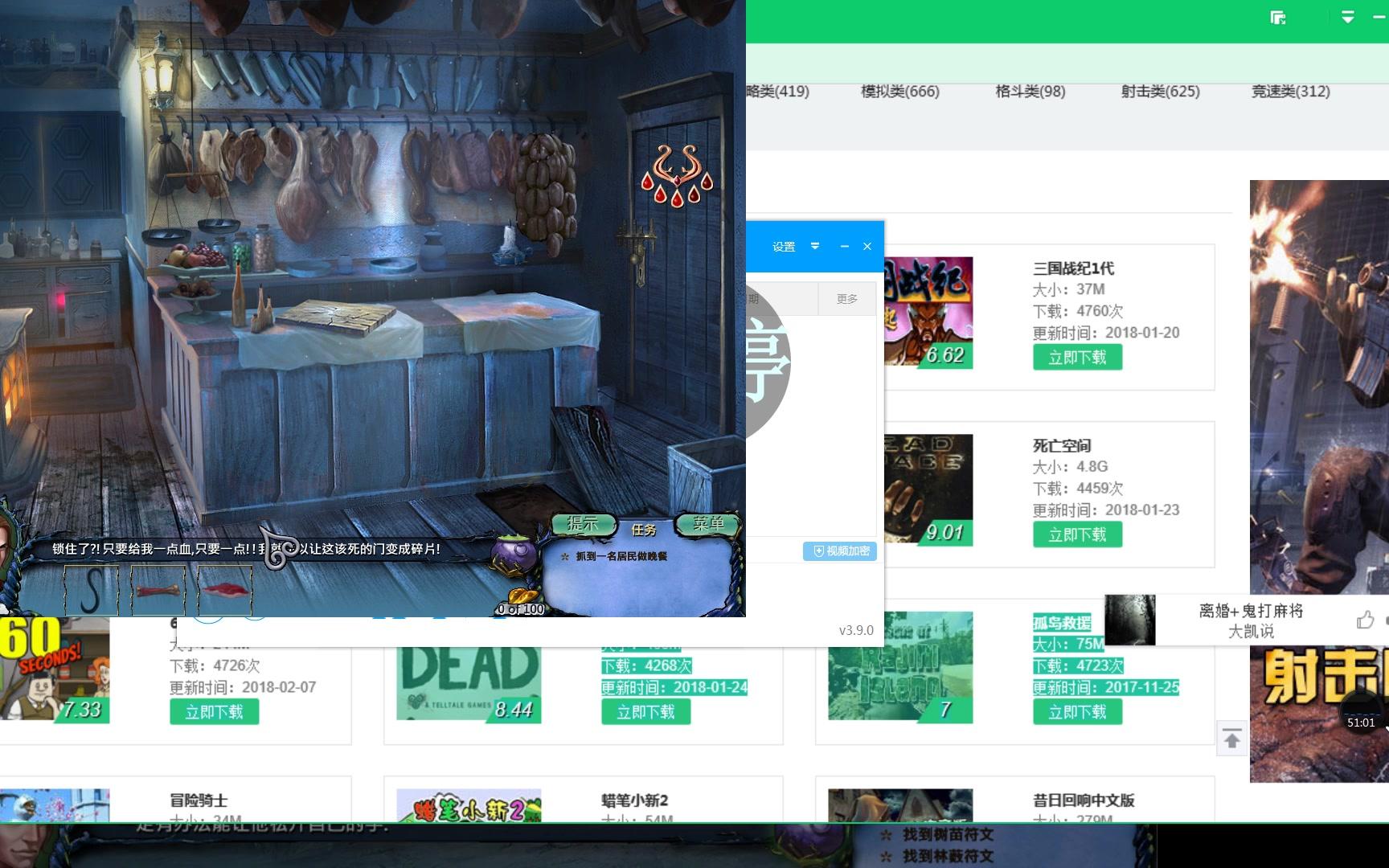1389x868 pixels.
Task: Open the shooting game banner with soldier
Action: 1319,387
